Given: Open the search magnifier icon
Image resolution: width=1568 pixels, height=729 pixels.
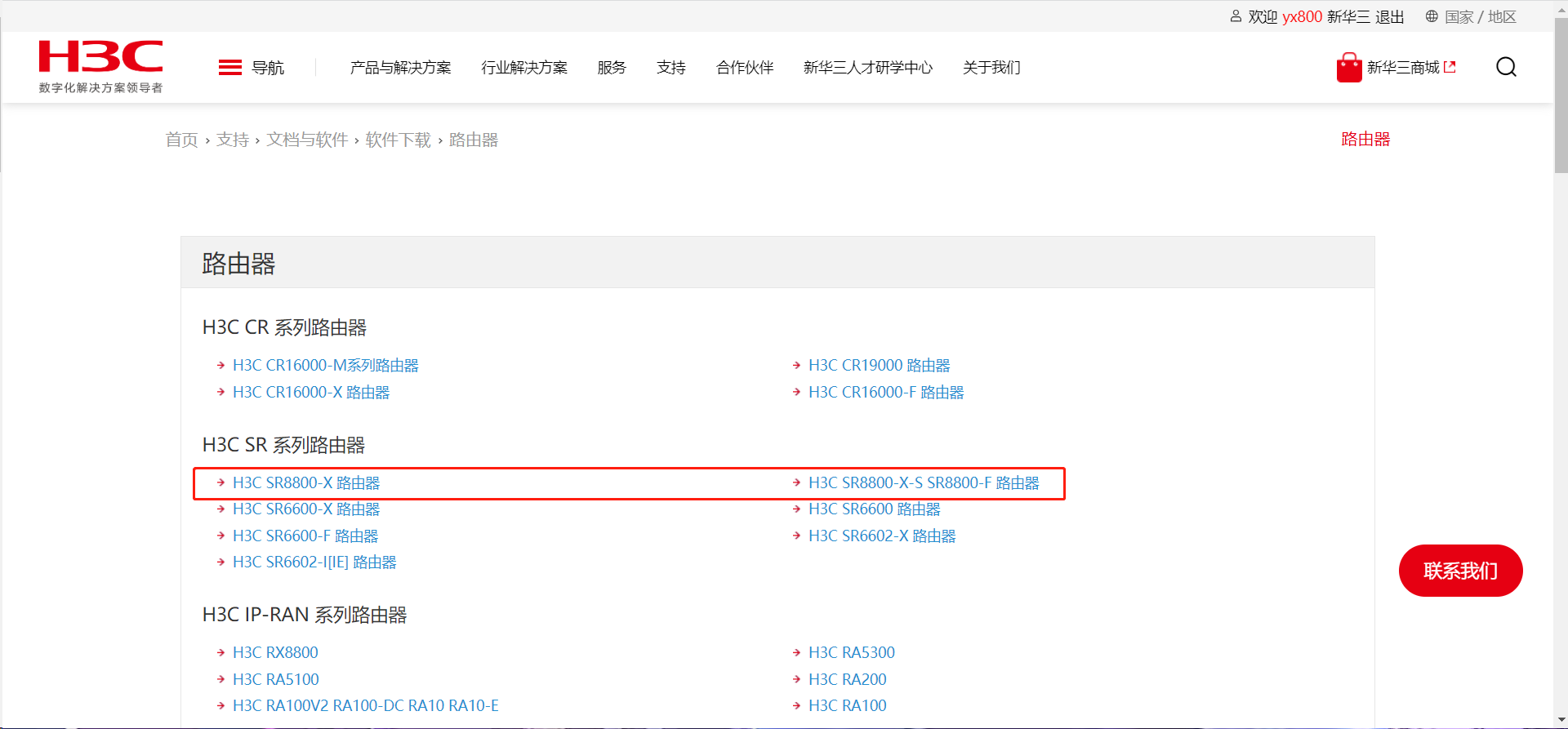Looking at the screenshot, I should 1506,67.
